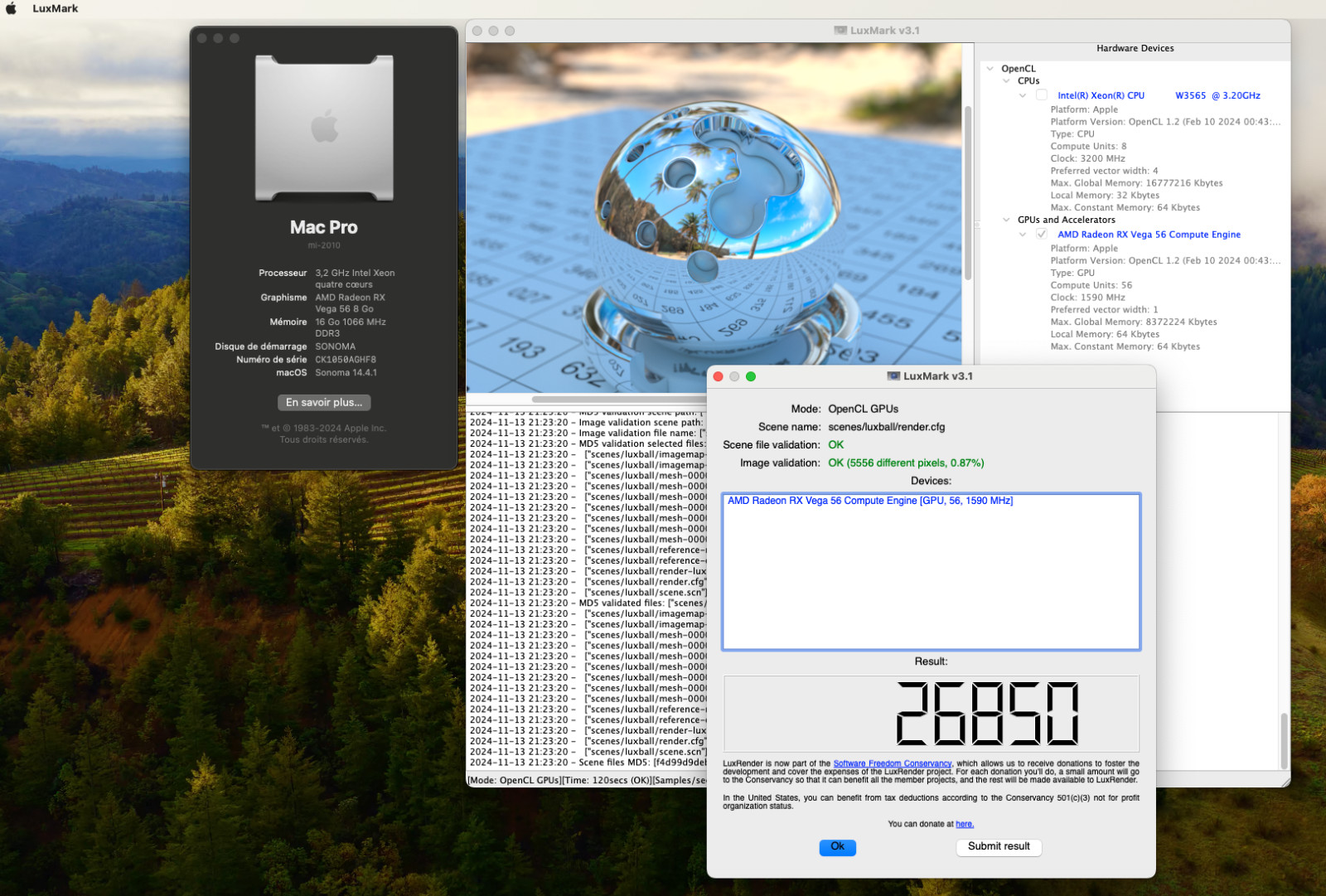Click the 'Mac Pro' title in About window
The width and height of the screenshot is (1326, 896).
(324, 227)
